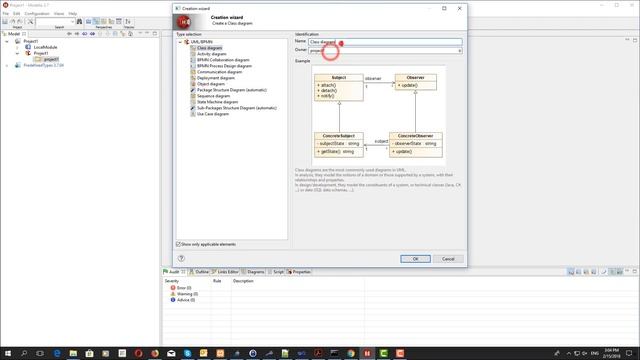Click the redo toolbar icon
The width and height of the screenshot is (640, 360).
[x=19, y=21]
